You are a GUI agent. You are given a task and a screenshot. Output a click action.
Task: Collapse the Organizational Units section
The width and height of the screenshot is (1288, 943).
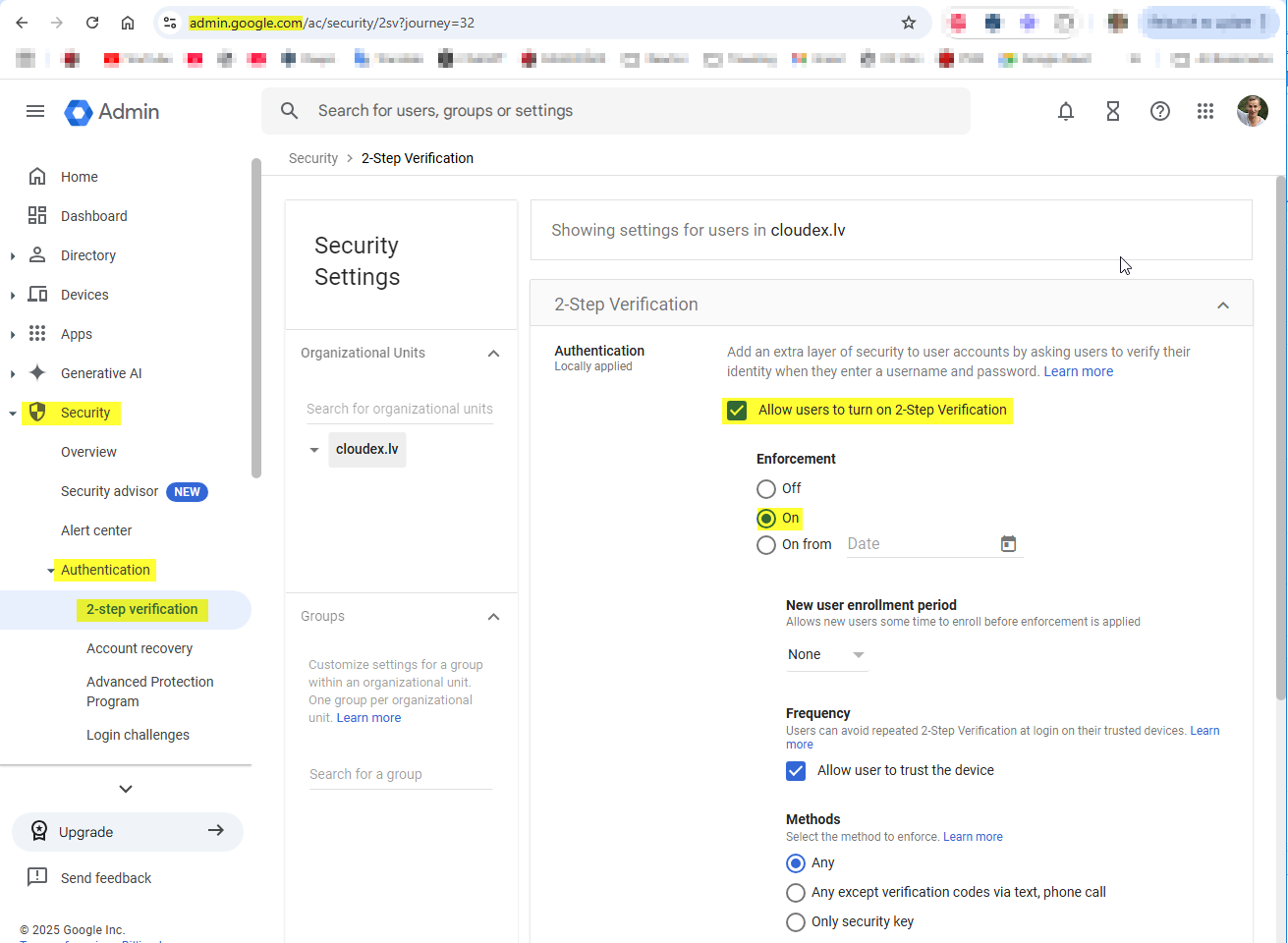(494, 354)
